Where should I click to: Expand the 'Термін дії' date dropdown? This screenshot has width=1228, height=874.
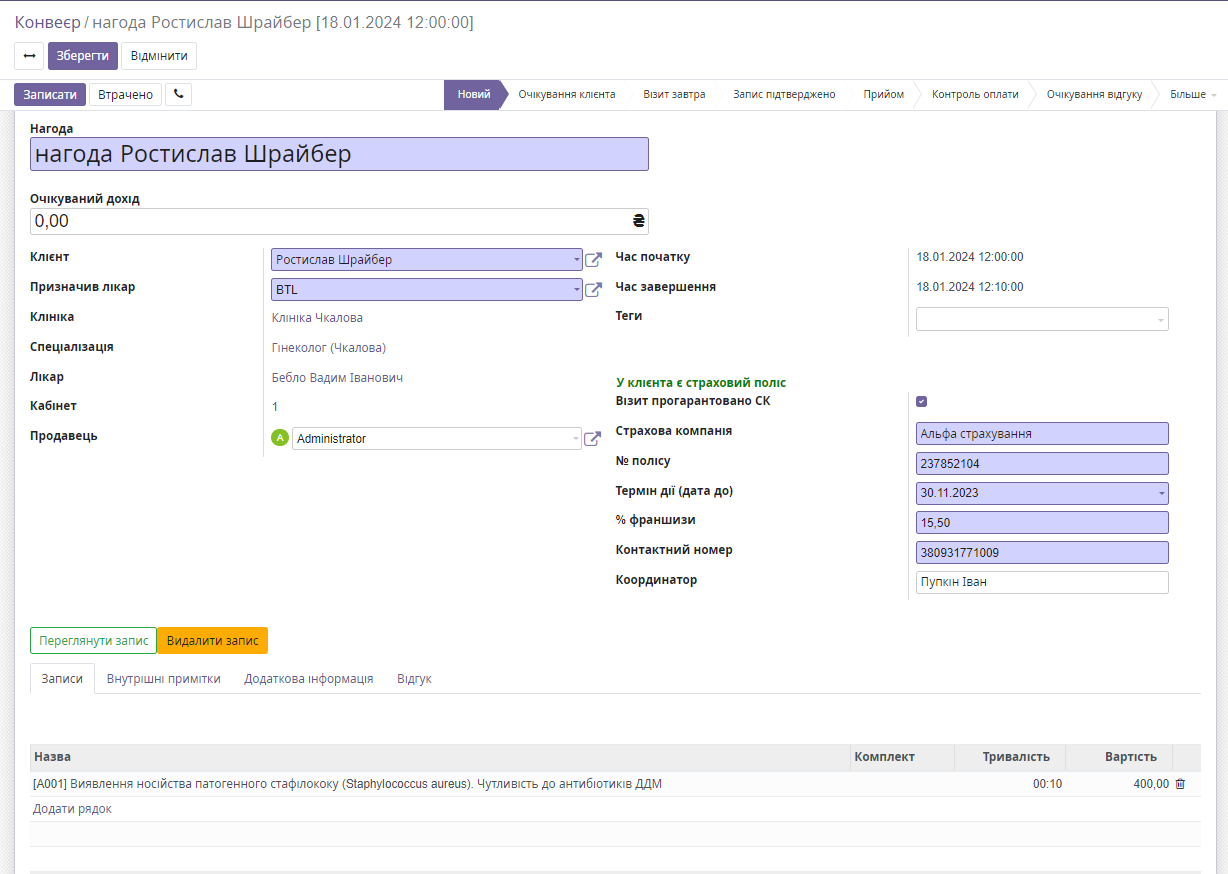pyautogui.click(x=1161, y=493)
